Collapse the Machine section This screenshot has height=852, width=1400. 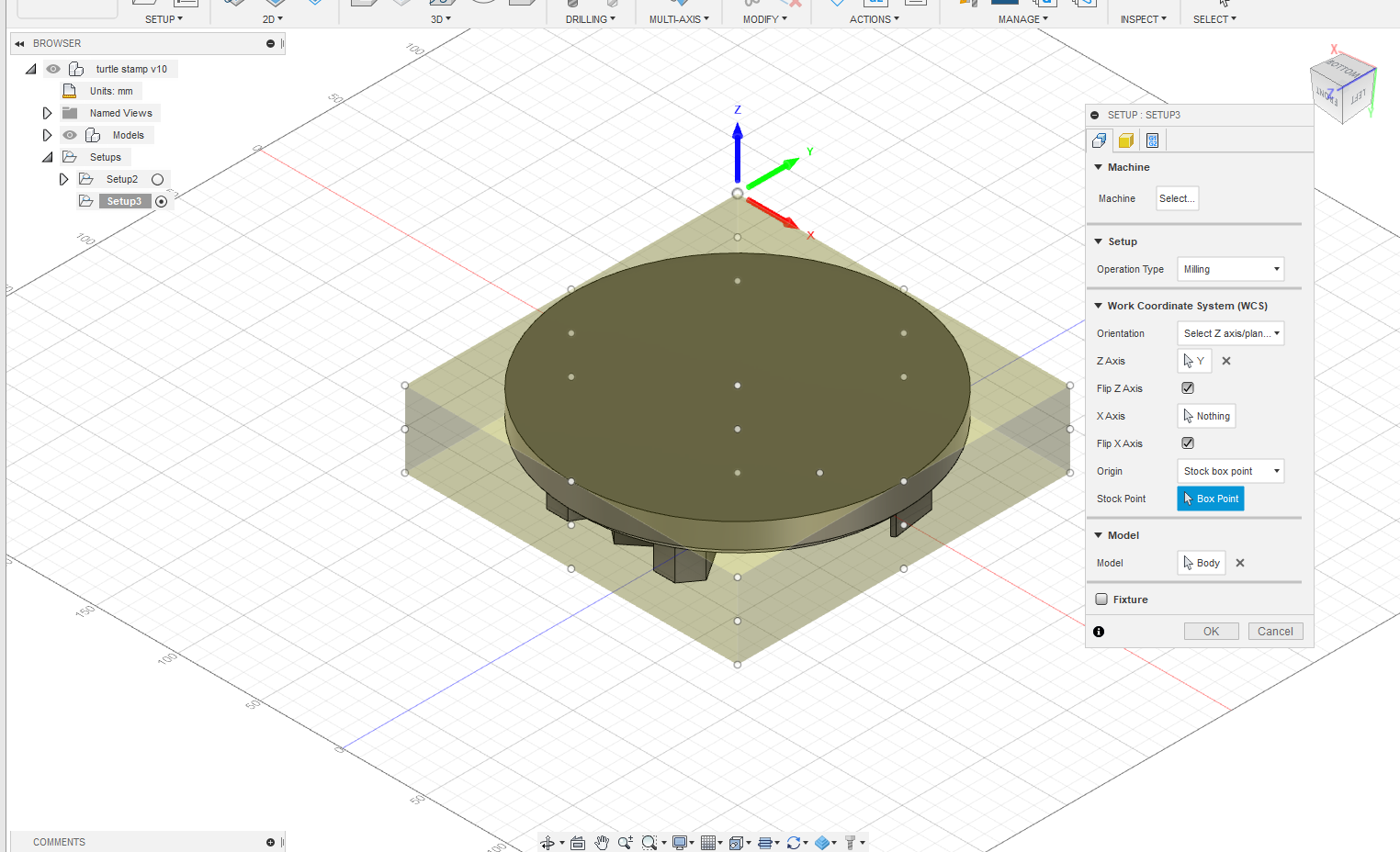(x=1099, y=167)
